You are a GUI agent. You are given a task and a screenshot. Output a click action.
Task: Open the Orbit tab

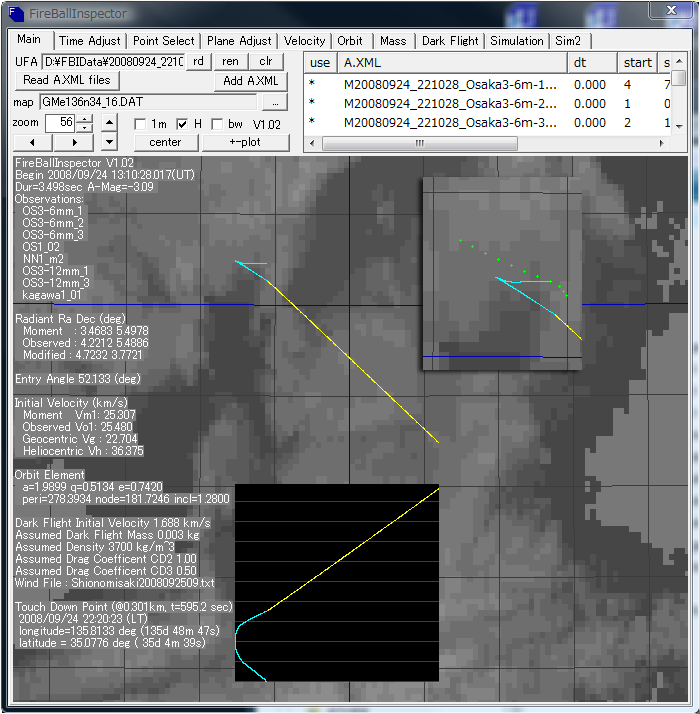[350, 41]
